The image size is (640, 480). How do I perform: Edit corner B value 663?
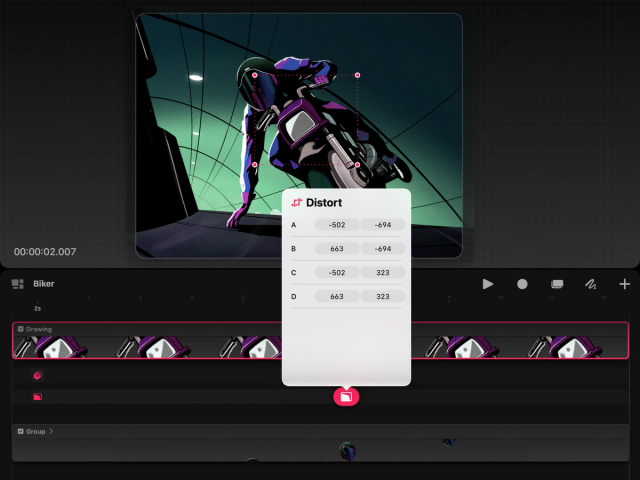click(337, 249)
